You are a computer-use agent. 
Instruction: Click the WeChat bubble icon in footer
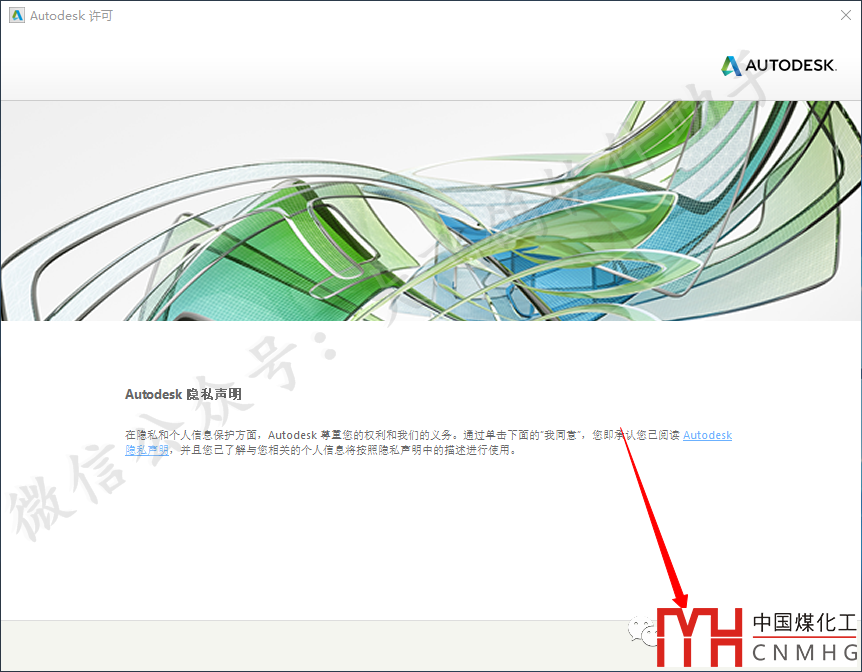641,630
